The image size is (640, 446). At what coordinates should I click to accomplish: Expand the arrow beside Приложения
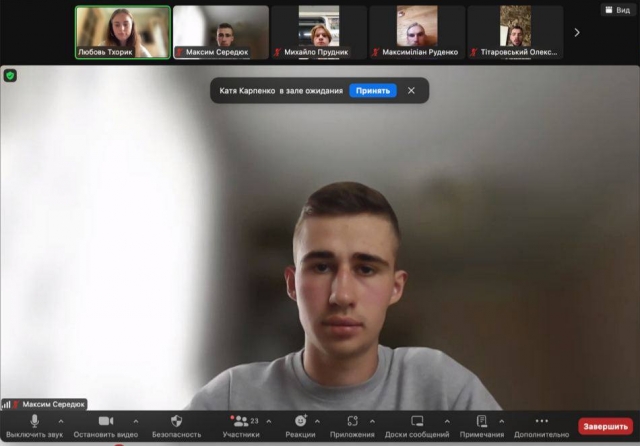372,421
